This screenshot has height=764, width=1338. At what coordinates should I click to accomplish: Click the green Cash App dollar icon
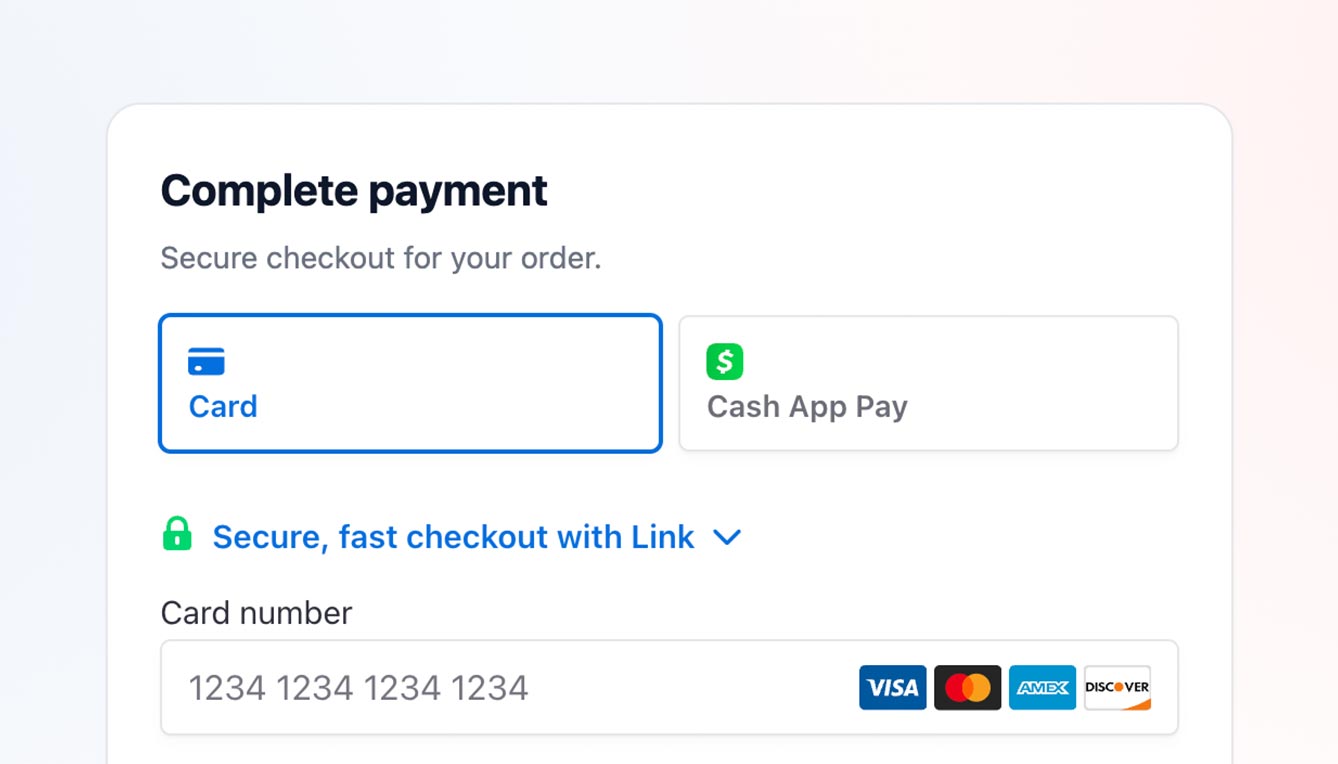pyautogui.click(x=724, y=361)
